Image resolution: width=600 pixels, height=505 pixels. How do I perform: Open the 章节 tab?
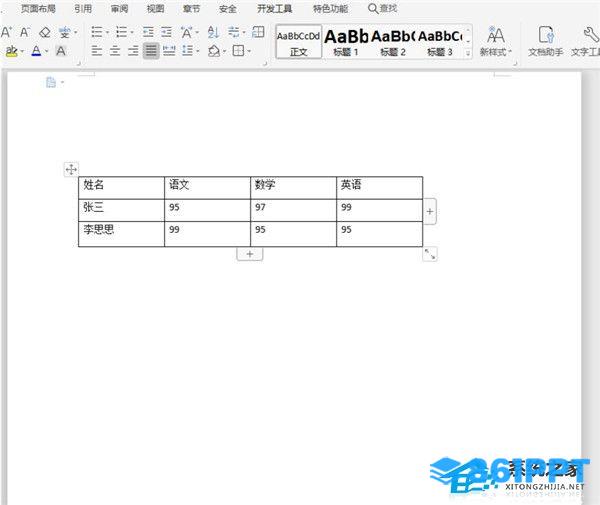pyautogui.click(x=191, y=8)
